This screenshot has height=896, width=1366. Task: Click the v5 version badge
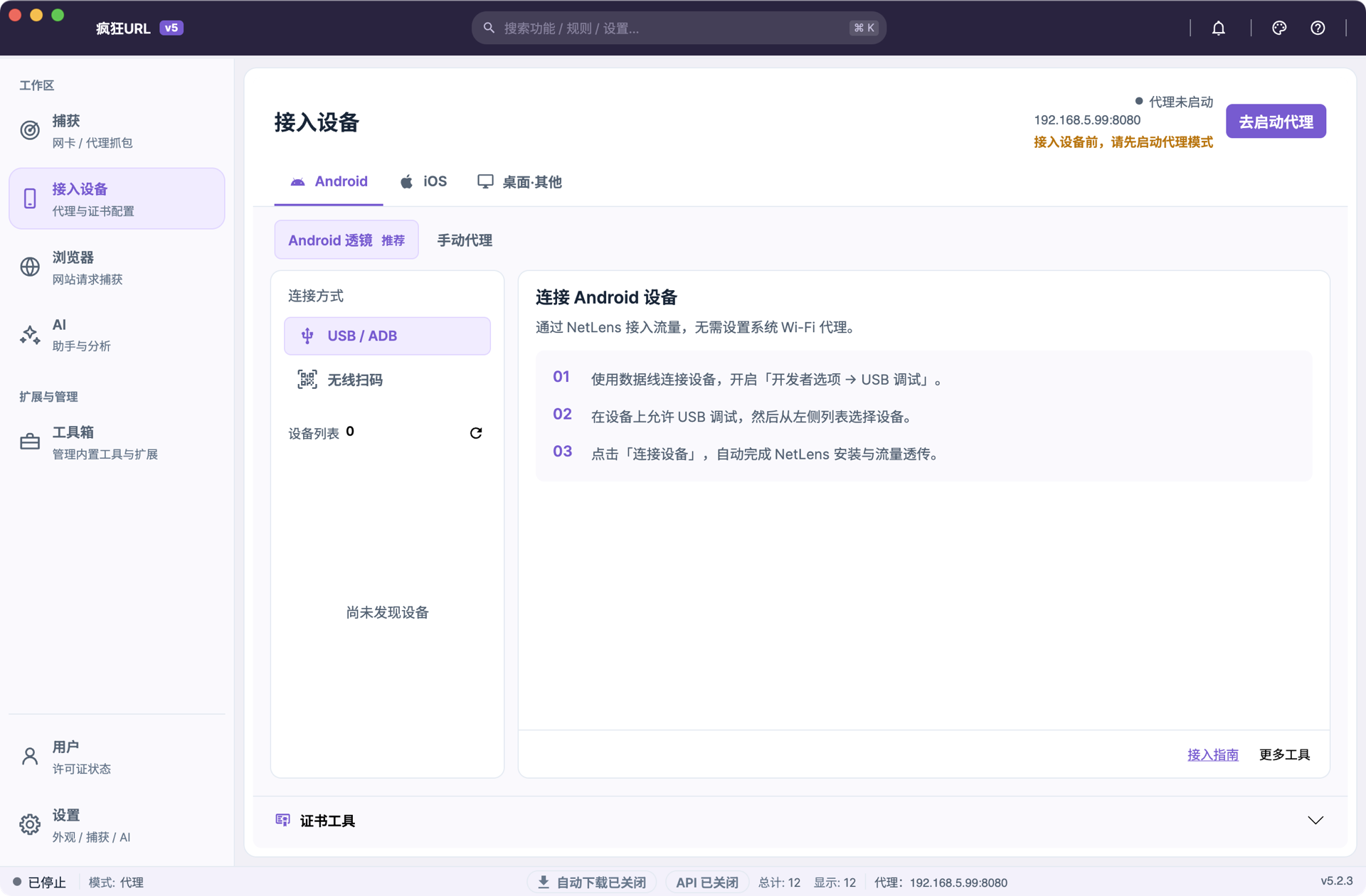[x=171, y=28]
